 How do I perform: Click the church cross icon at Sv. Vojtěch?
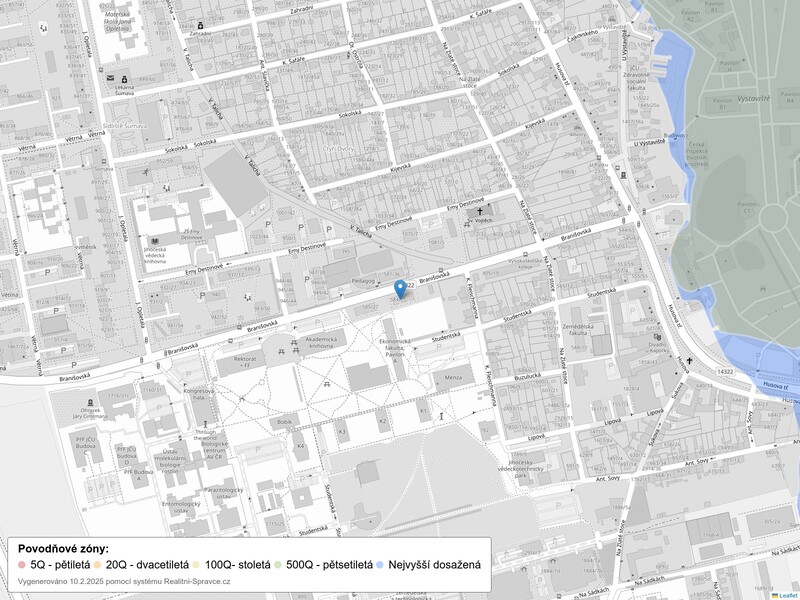(479, 213)
